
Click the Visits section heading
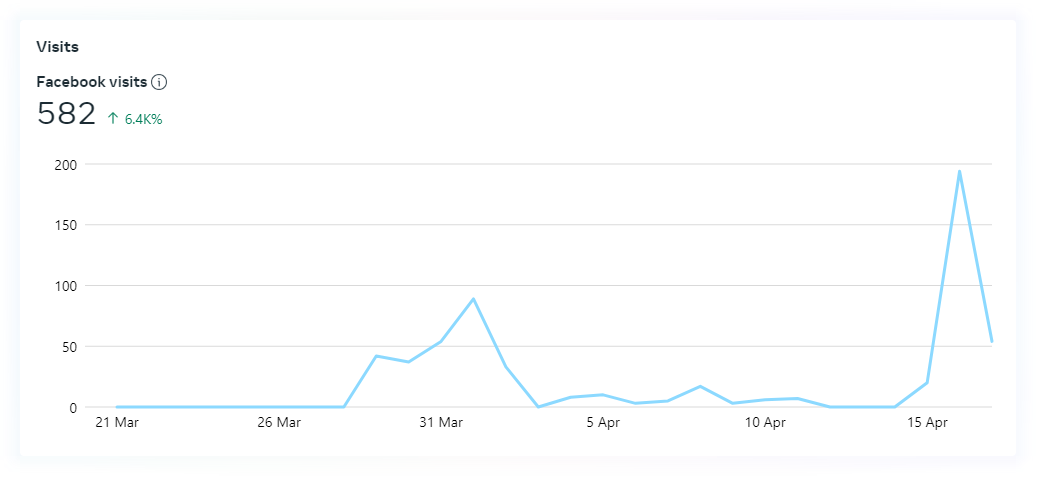point(57,47)
